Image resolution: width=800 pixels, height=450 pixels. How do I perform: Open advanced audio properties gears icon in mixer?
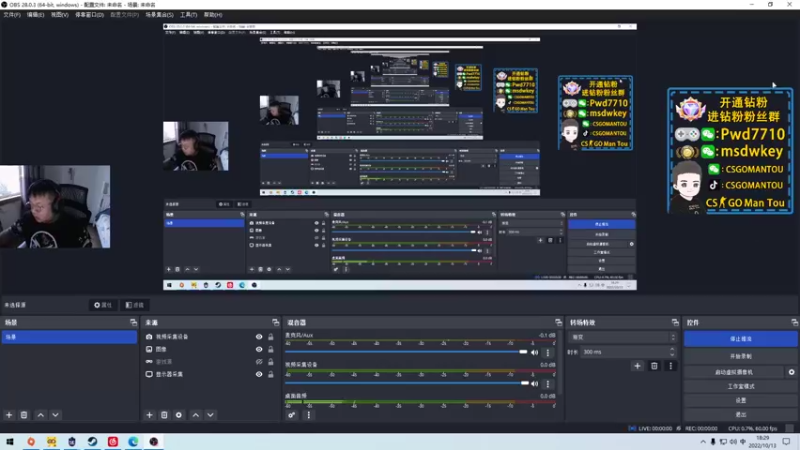(291, 415)
